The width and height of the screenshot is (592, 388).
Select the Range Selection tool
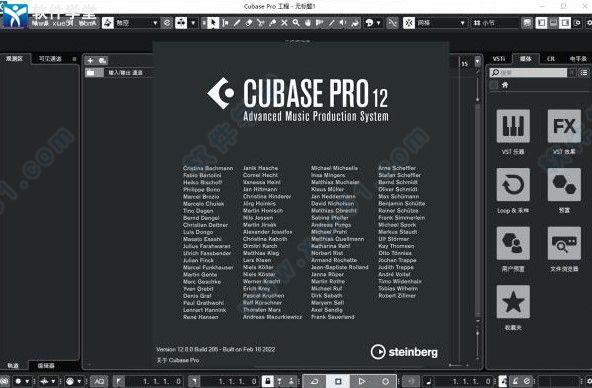(x=225, y=23)
